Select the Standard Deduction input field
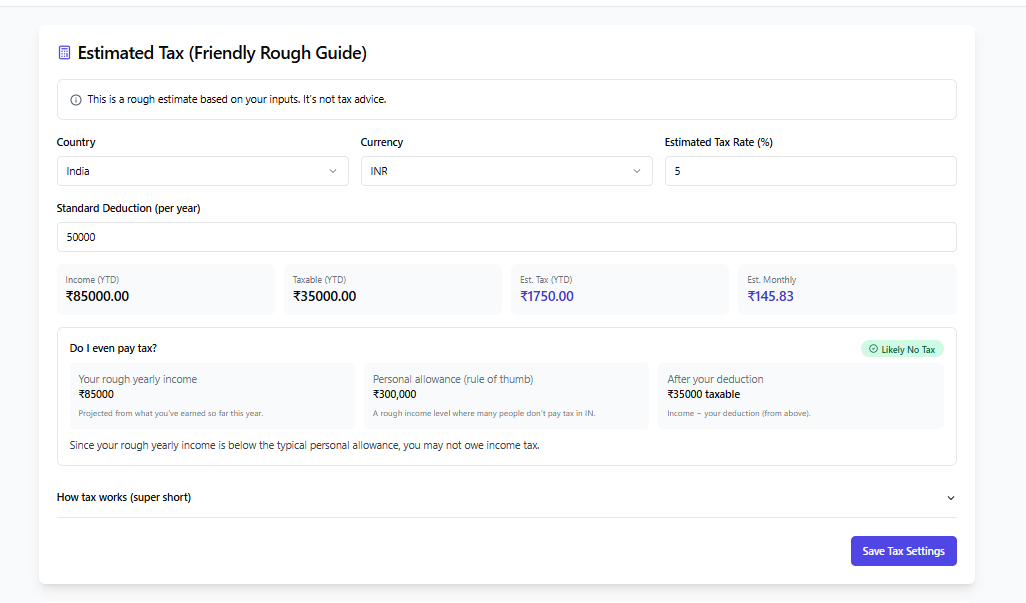Screen dimensions: 1026x603 click(x=506, y=236)
